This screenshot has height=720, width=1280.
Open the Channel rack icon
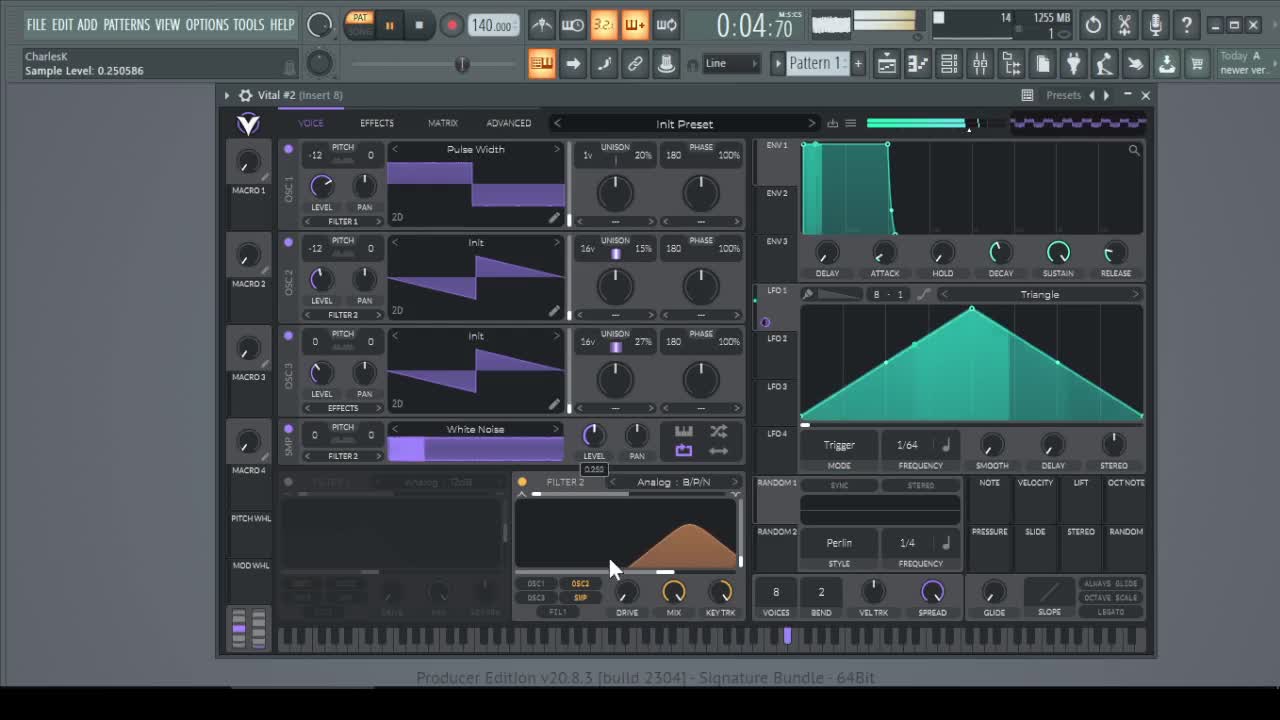click(949, 64)
